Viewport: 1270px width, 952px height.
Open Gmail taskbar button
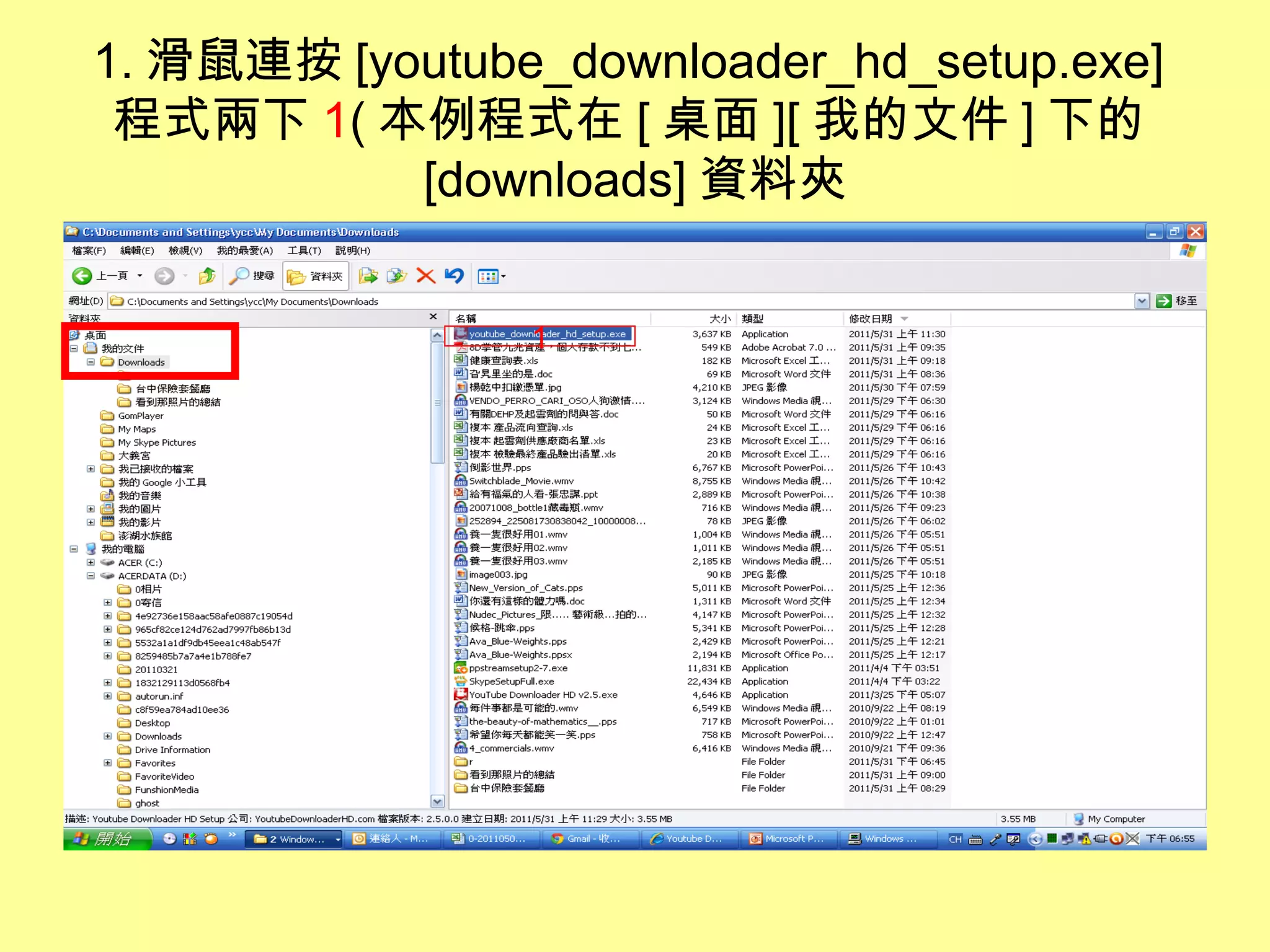click(592, 839)
